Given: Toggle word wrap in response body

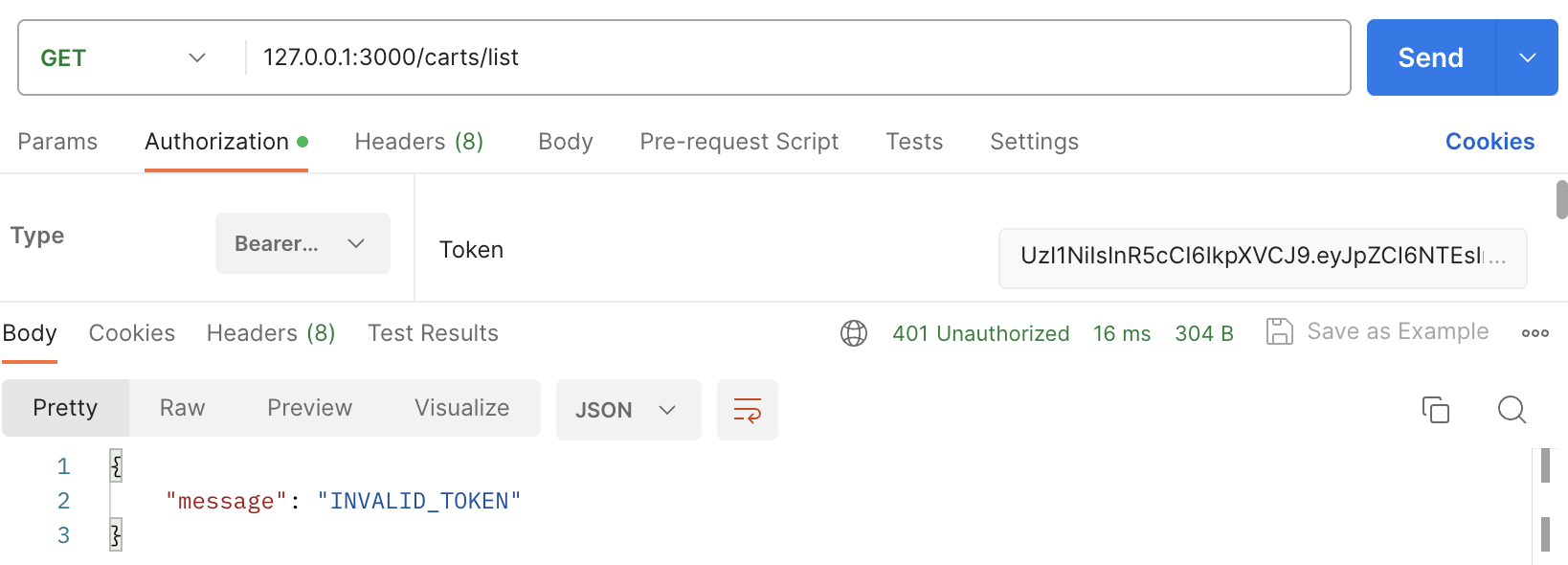Looking at the screenshot, I should tap(747, 410).
